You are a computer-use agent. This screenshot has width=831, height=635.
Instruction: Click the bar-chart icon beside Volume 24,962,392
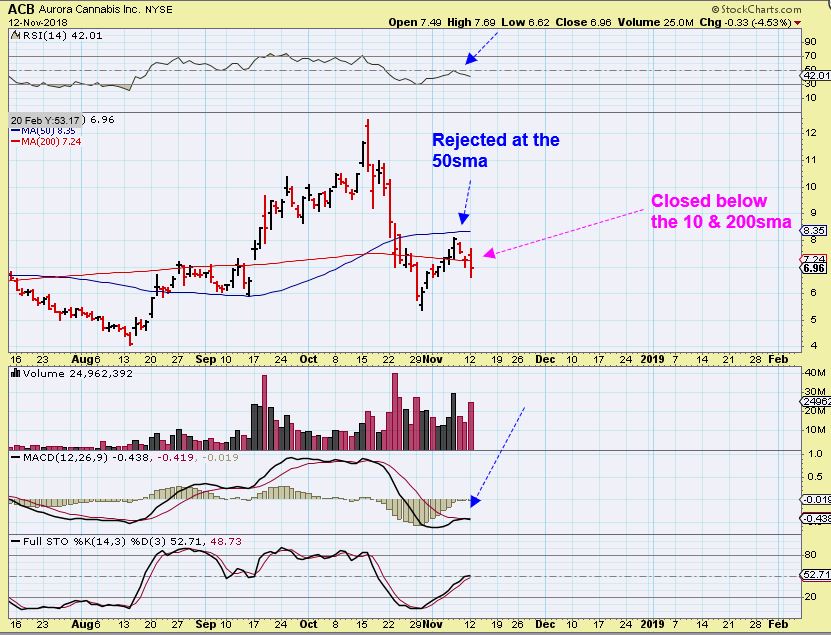point(15,373)
